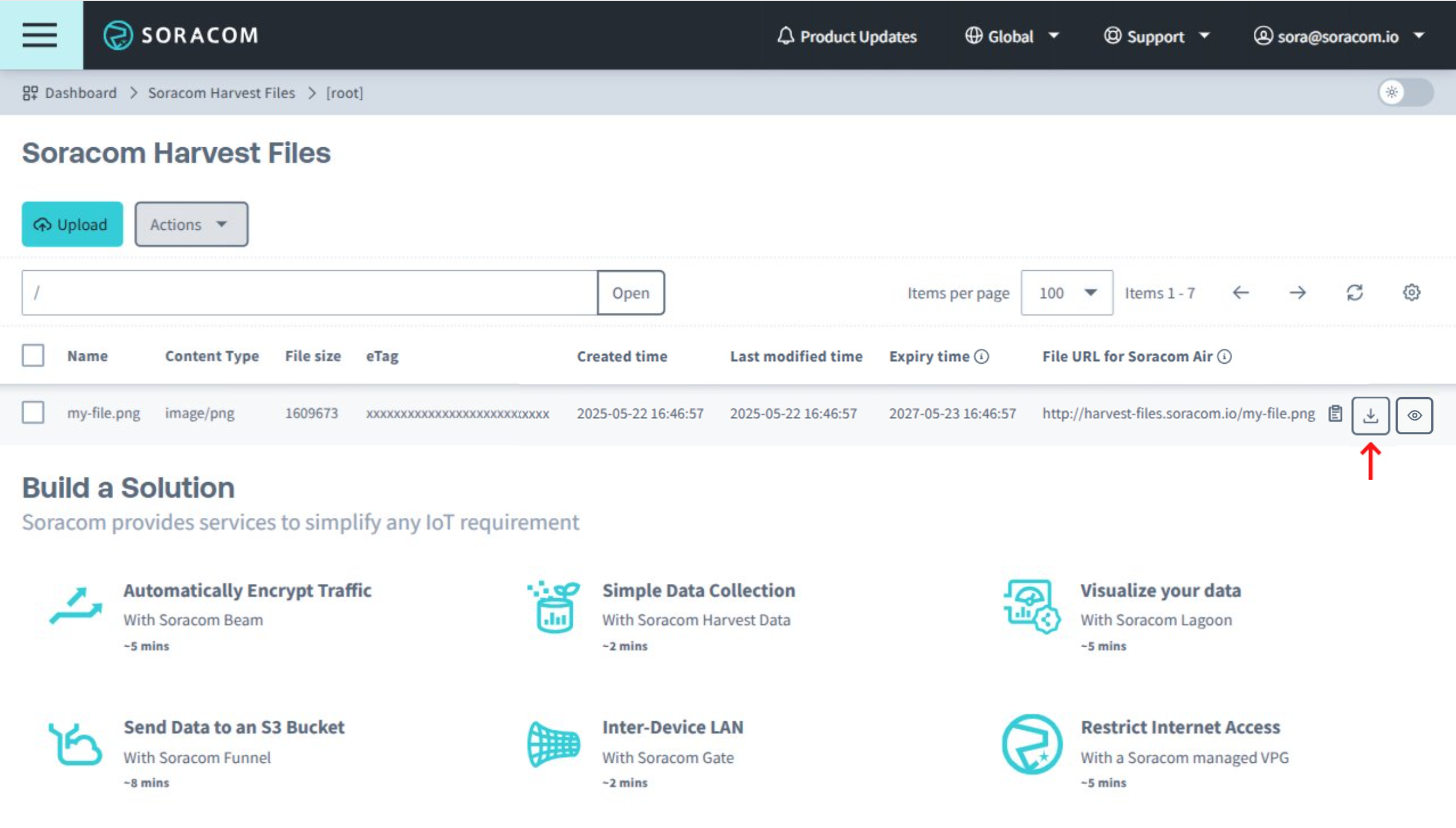Copy the file URL with the clipboard icon
Image resolution: width=1456 pixels, height=828 pixels.
click(1335, 413)
